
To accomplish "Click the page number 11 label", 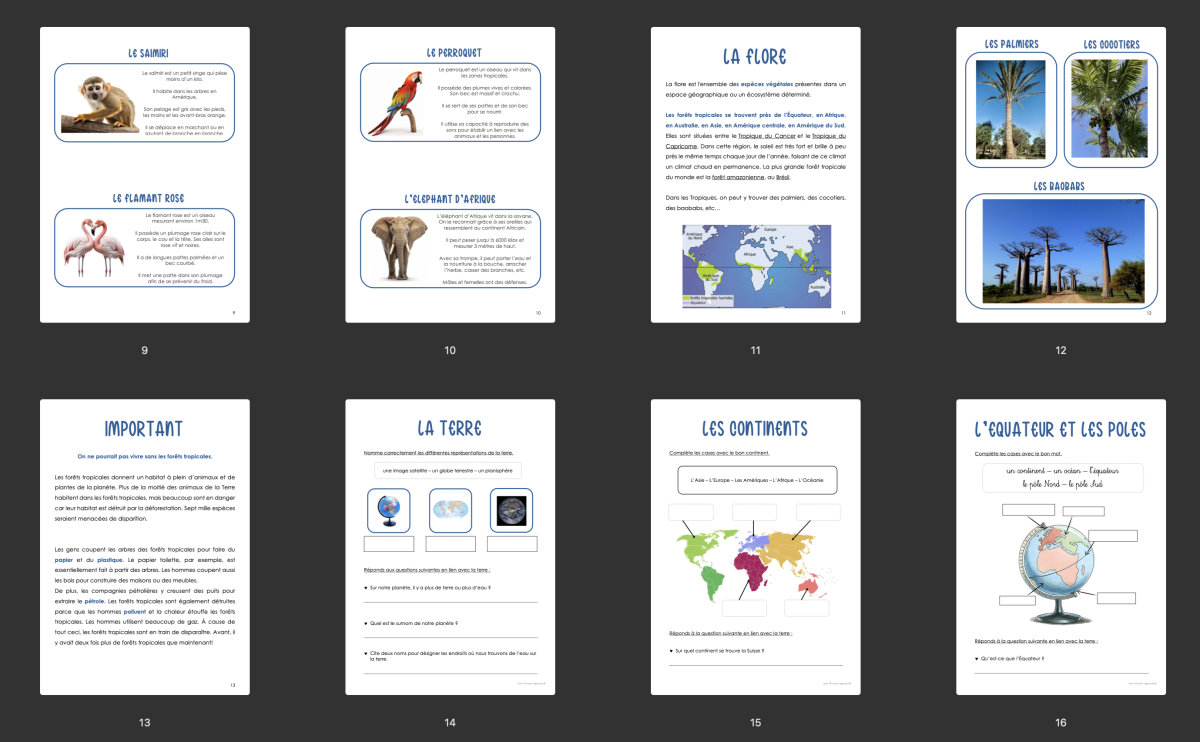I will 755,350.
